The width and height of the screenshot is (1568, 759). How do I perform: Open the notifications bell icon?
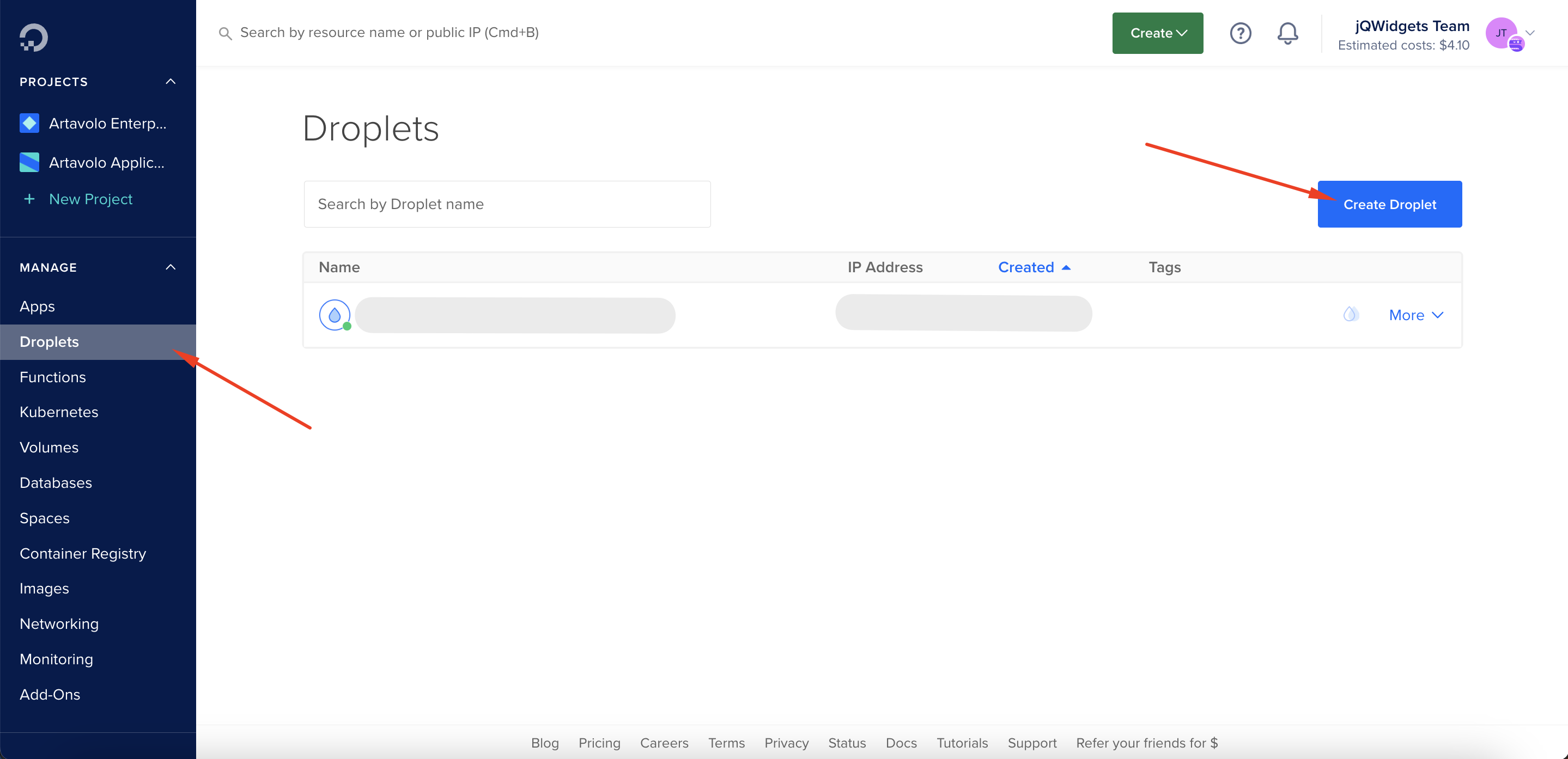coord(1287,33)
